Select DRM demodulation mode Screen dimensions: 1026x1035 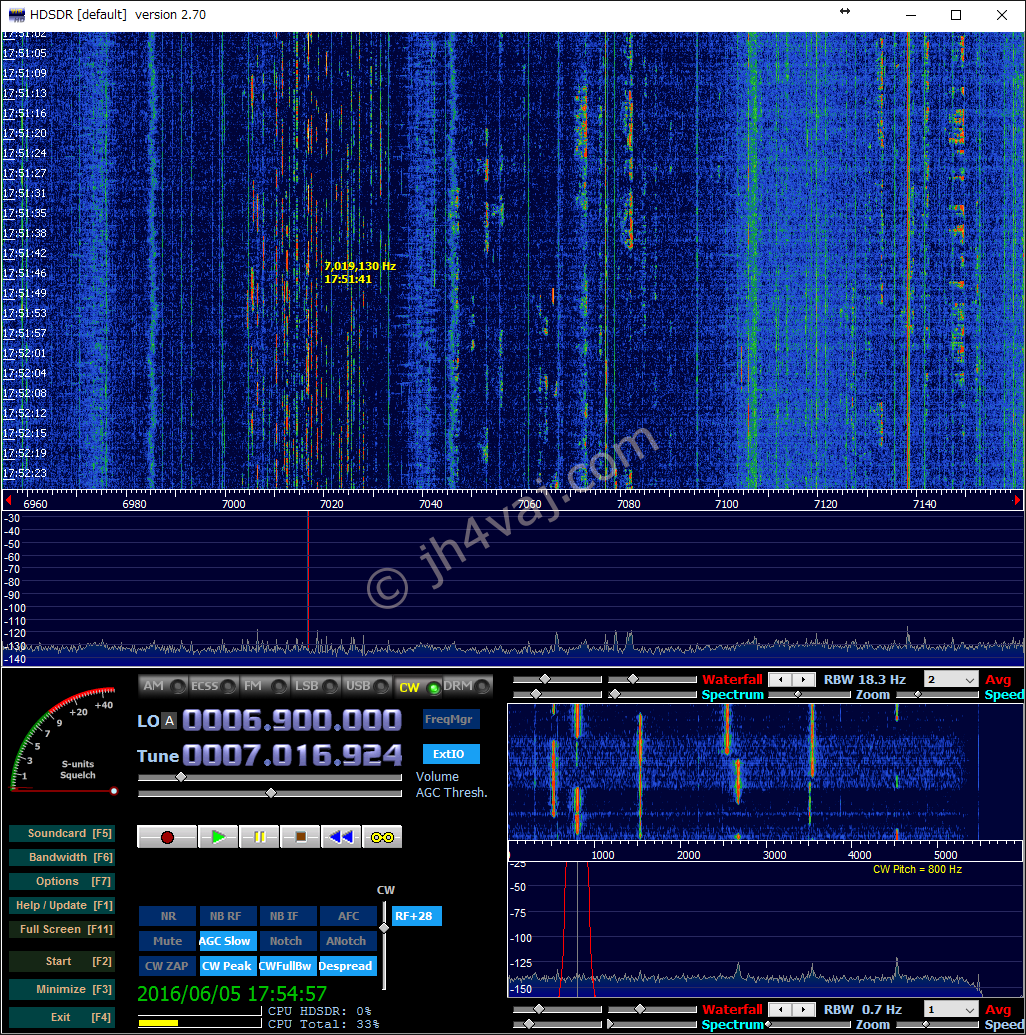point(467,686)
